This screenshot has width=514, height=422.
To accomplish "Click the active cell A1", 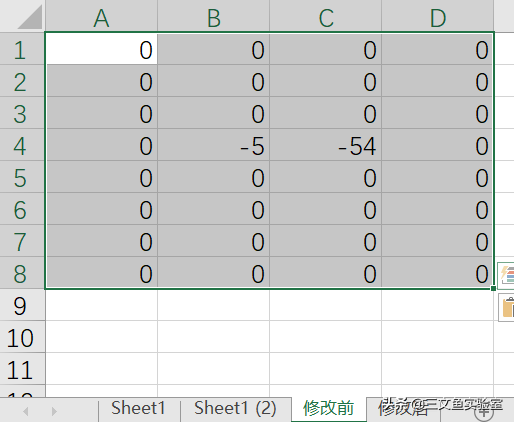I will (101, 49).
